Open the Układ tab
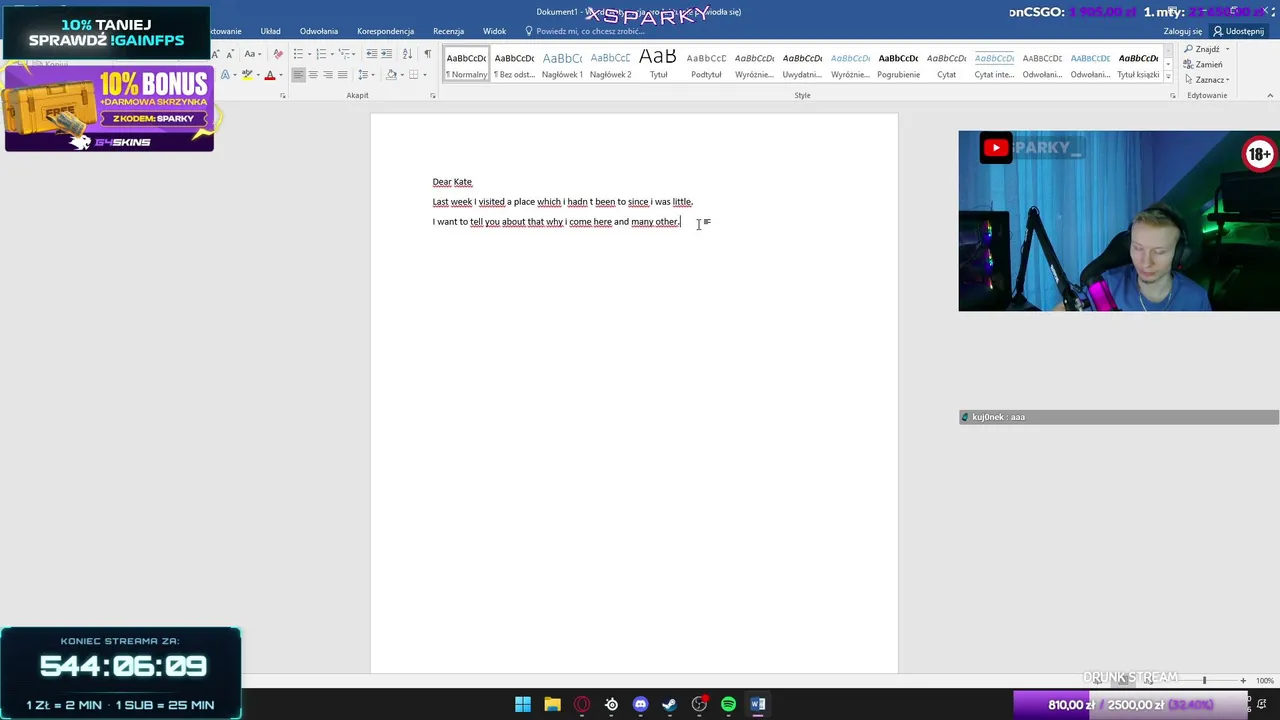Viewport: 1280px width, 720px height. click(271, 31)
